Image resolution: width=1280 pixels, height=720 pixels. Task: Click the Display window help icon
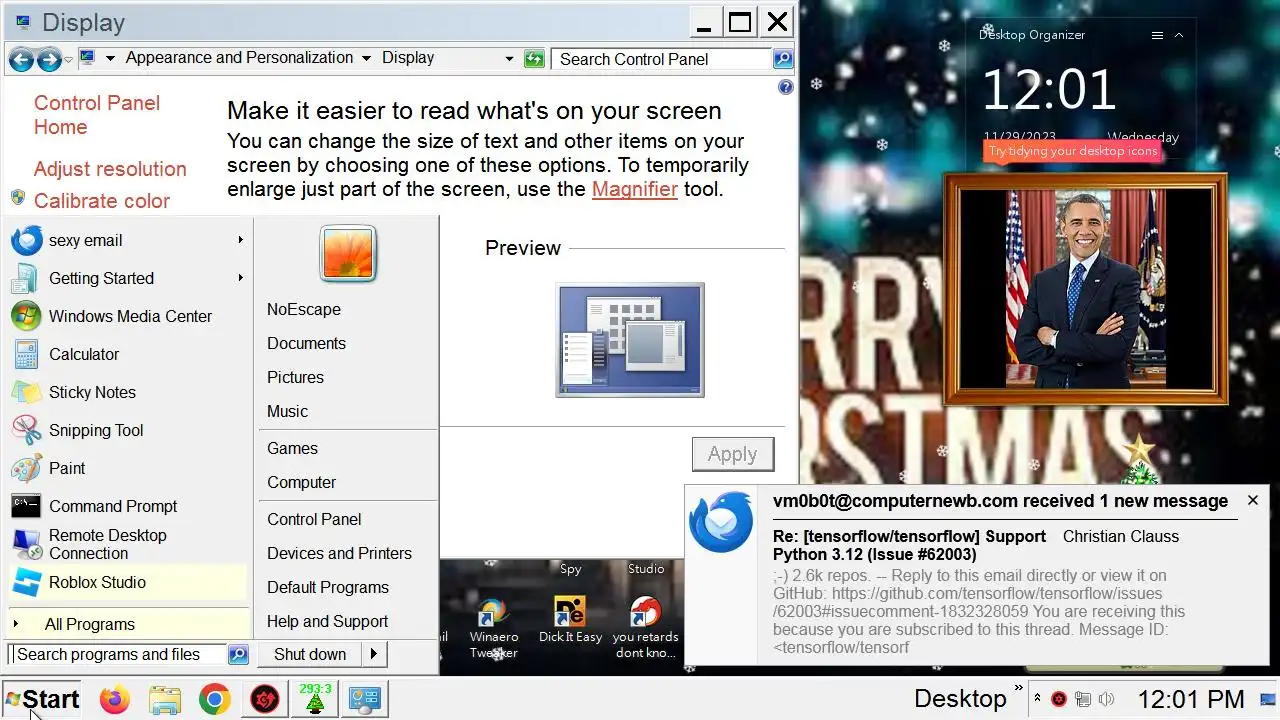click(x=785, y=88)
